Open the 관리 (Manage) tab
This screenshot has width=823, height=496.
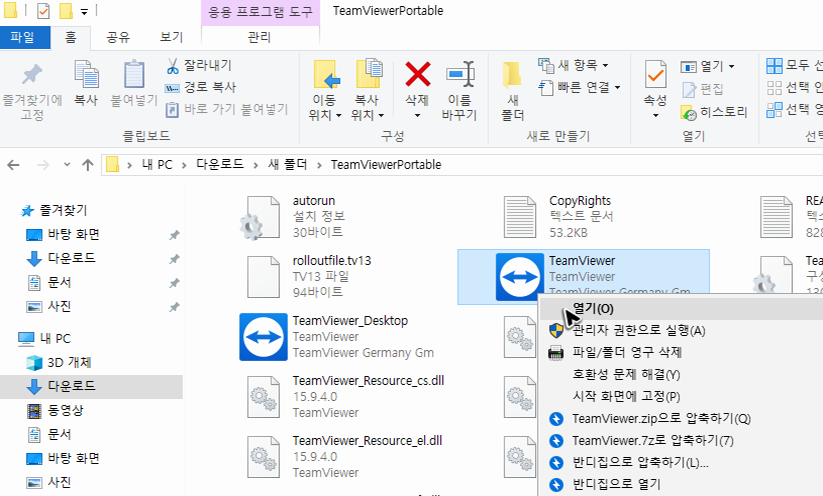(259, 37)
